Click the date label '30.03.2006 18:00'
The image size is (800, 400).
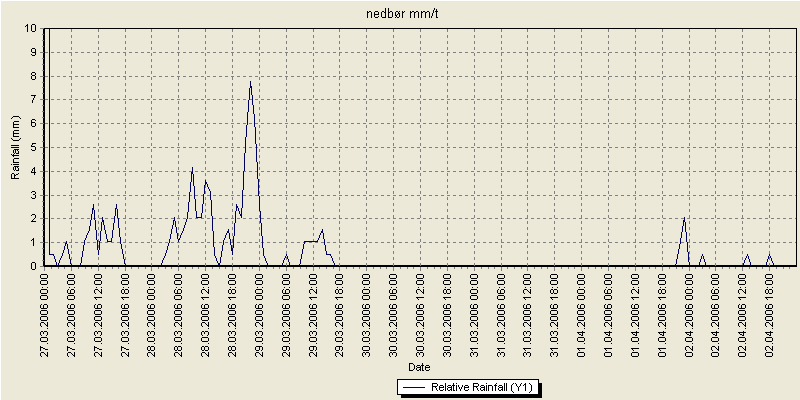tap(447, 314)
